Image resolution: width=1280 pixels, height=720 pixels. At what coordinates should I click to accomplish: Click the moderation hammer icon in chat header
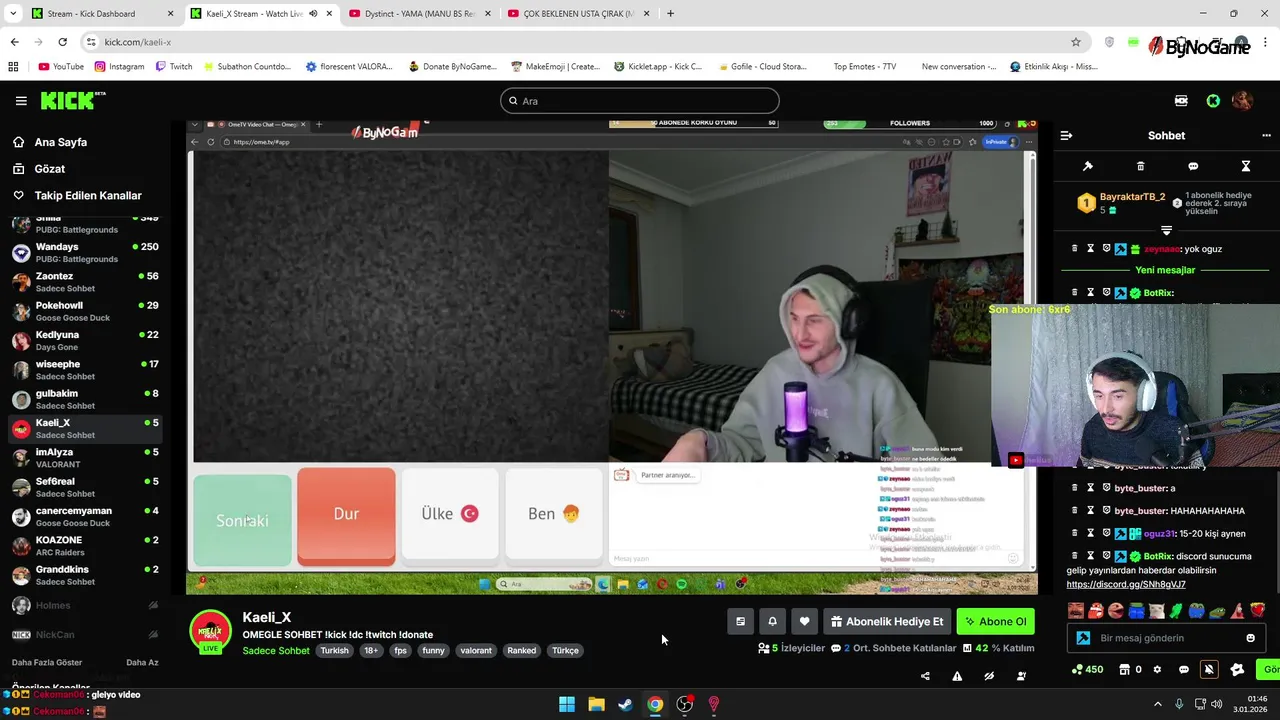[x=1088, y=166]
